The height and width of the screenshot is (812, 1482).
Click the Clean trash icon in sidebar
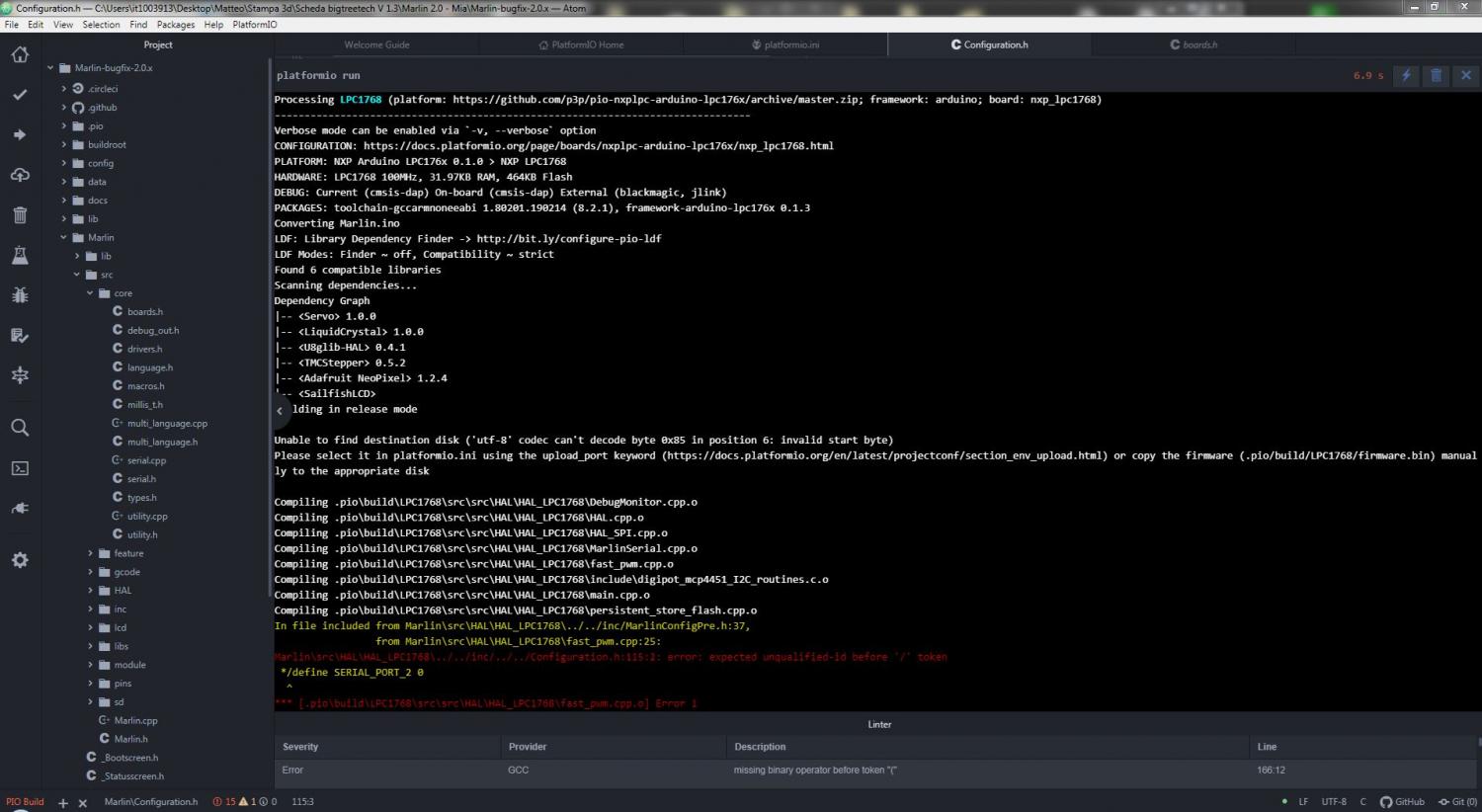tap(20, 214)
